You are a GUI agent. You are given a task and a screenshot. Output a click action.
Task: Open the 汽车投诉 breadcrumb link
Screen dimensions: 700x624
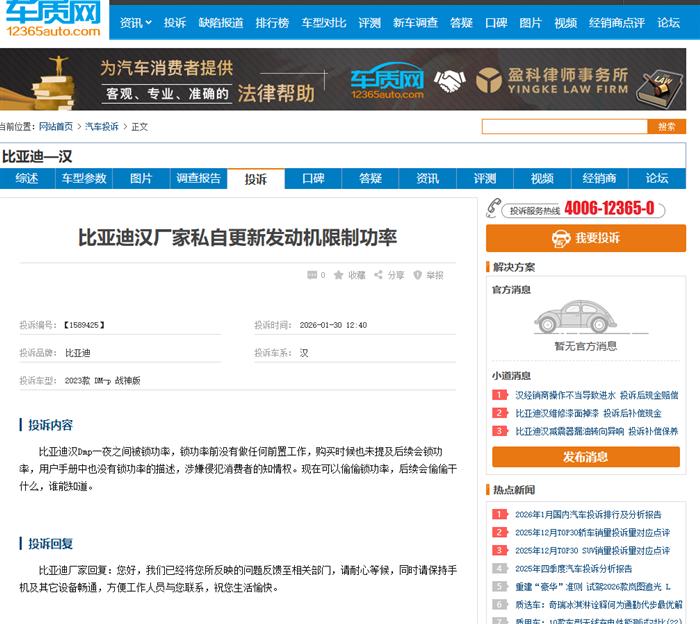point(101,127)
